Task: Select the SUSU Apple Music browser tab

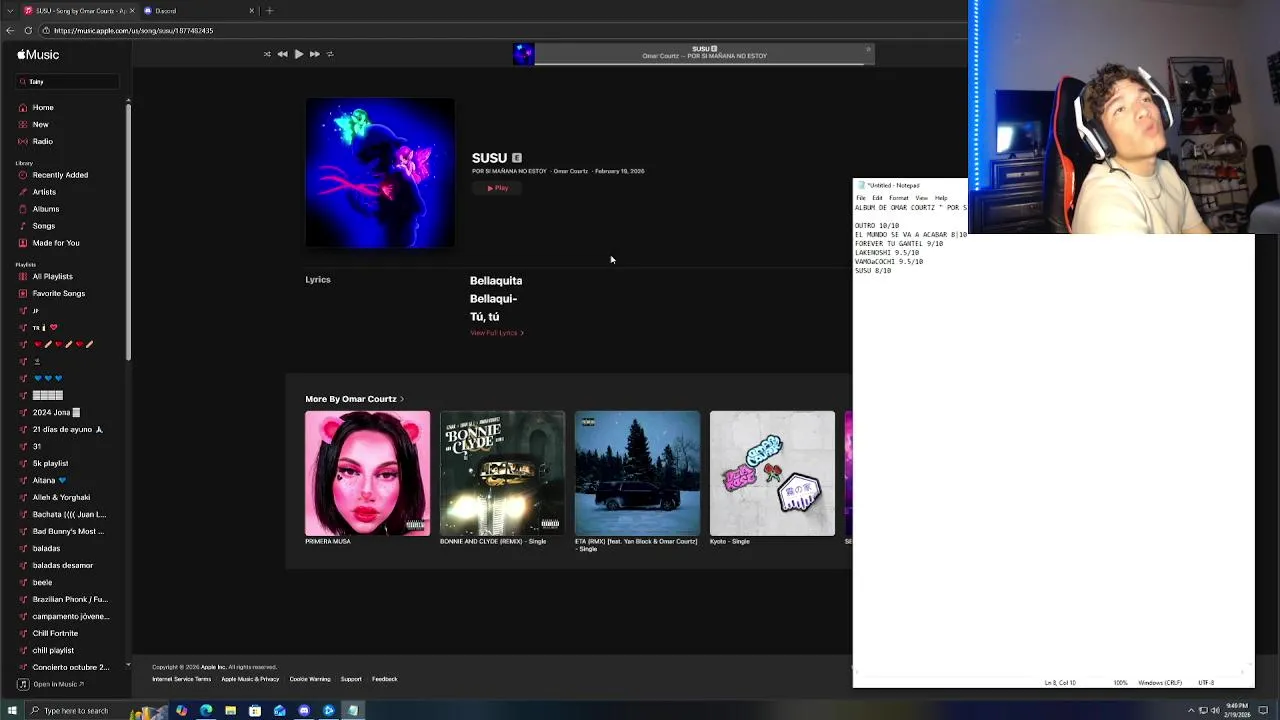Action: click(78, 11)
